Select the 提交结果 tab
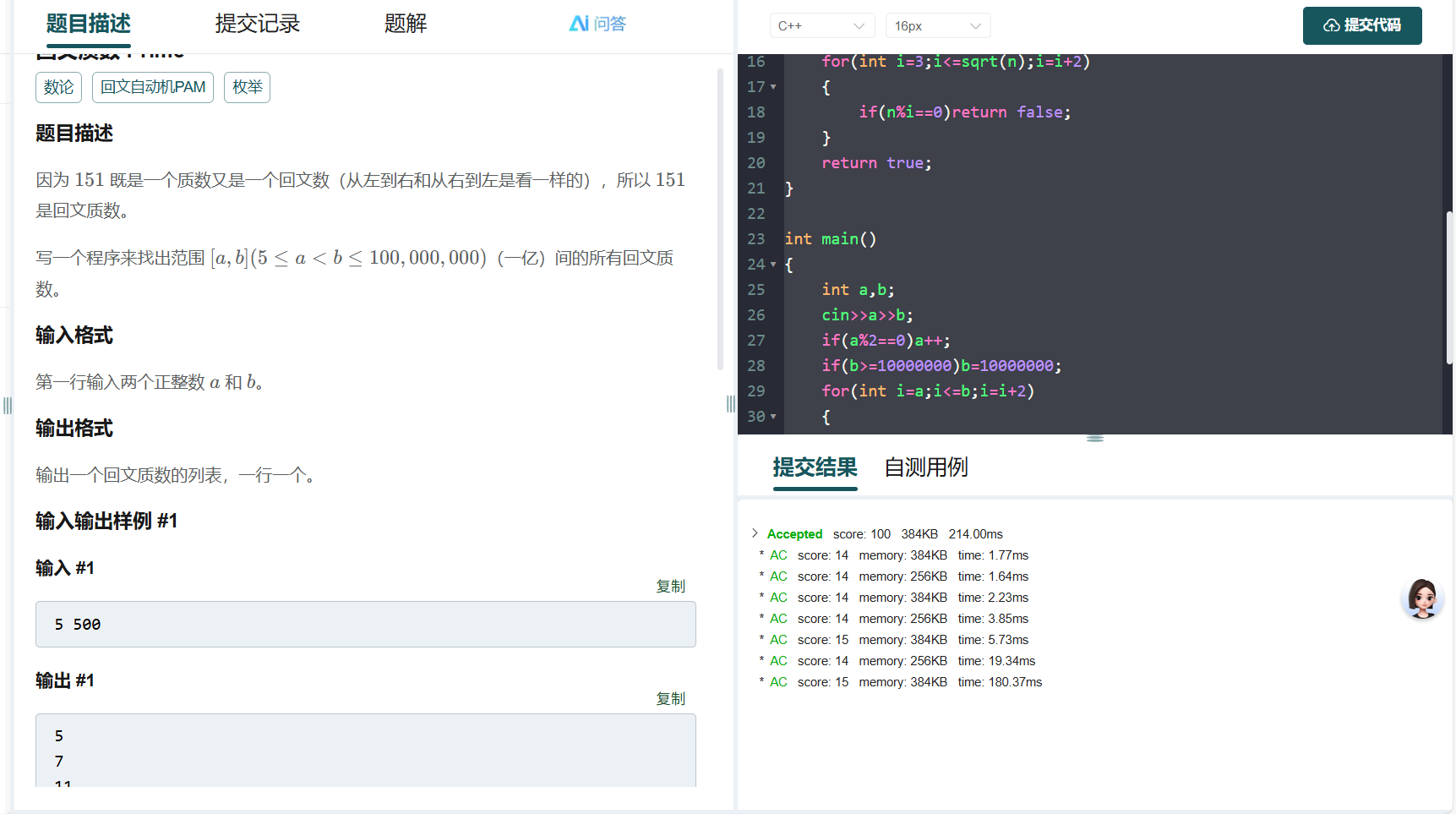 pyautogui.click(x=815, y=467)
